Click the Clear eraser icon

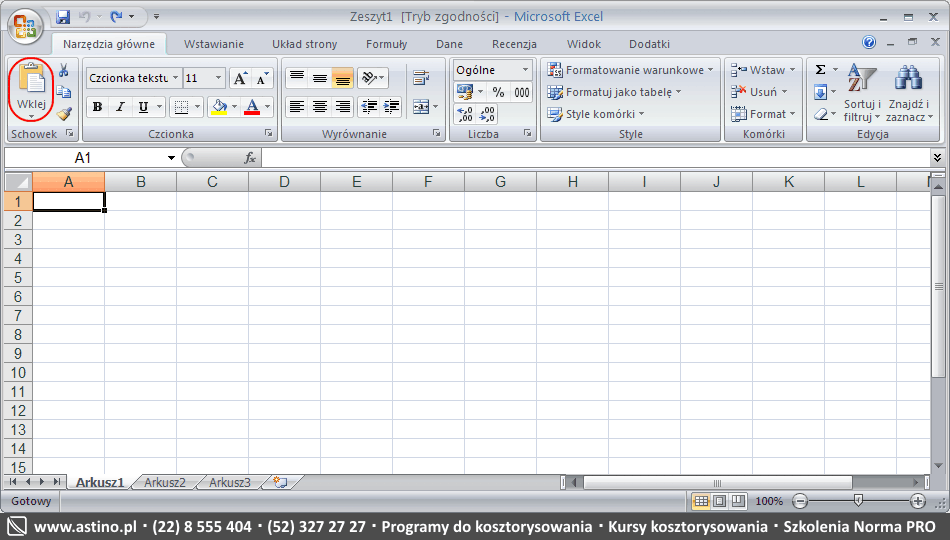tap(820, 114)
